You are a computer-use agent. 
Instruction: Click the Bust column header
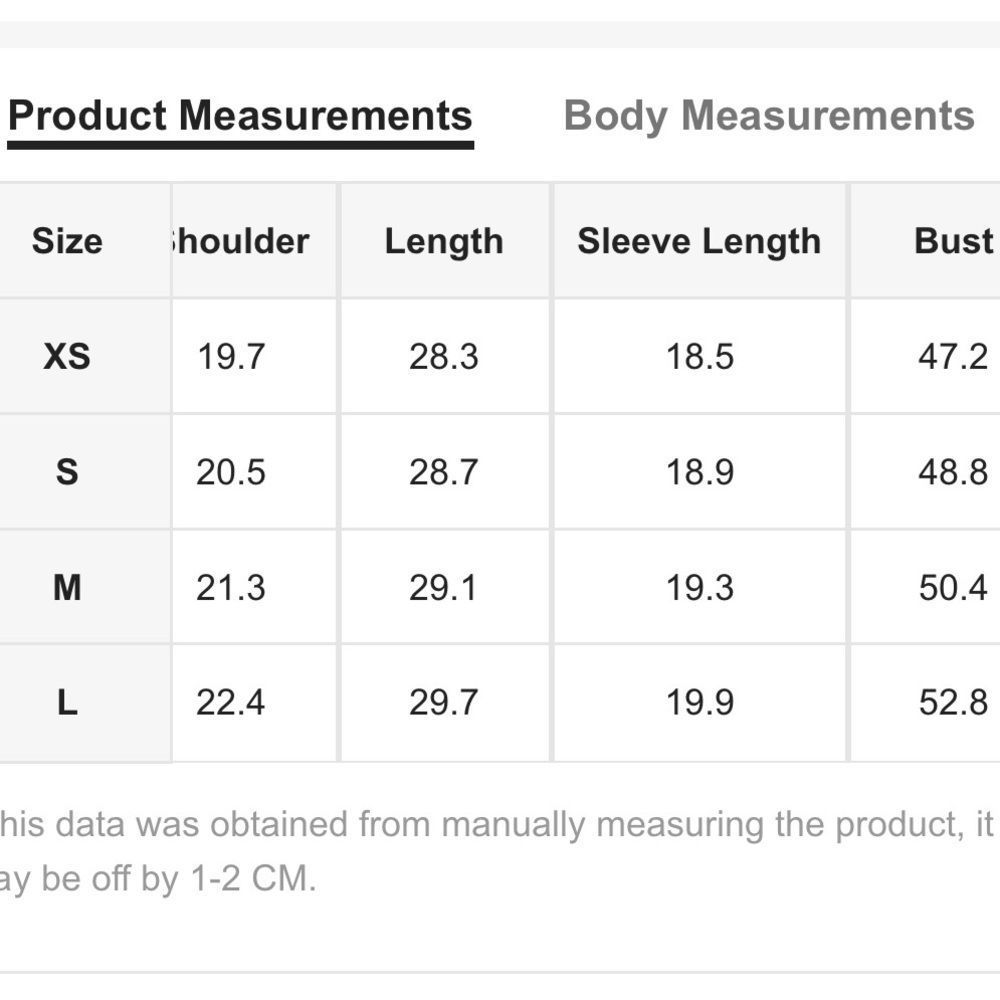coord(953,241)
